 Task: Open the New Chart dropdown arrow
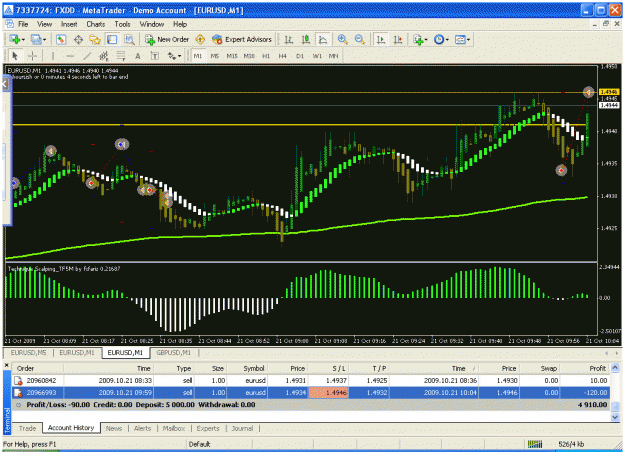23,39
